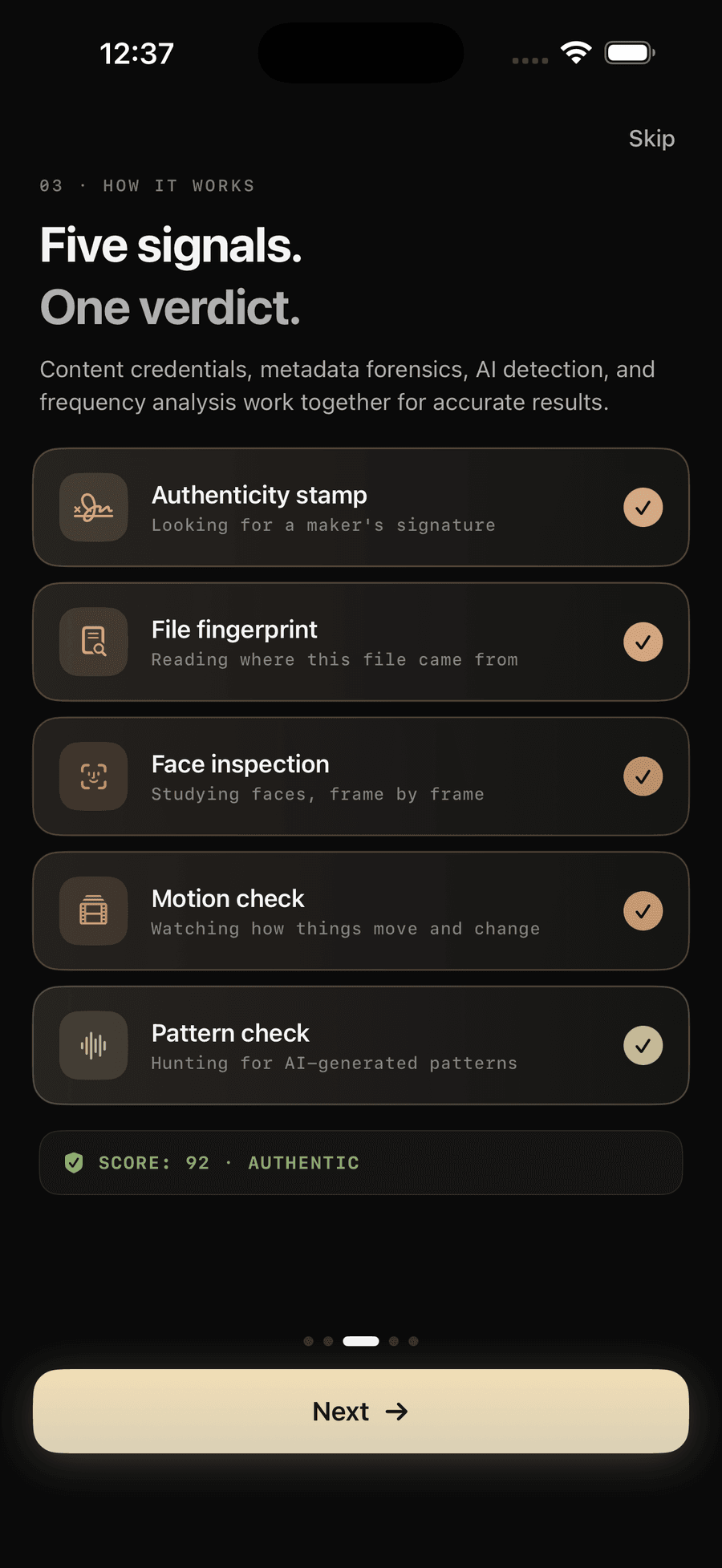This screenshot has height=1568, width=722.
Task: Jump to the first onboarding page dot
Action: [x=308, y=1341]
